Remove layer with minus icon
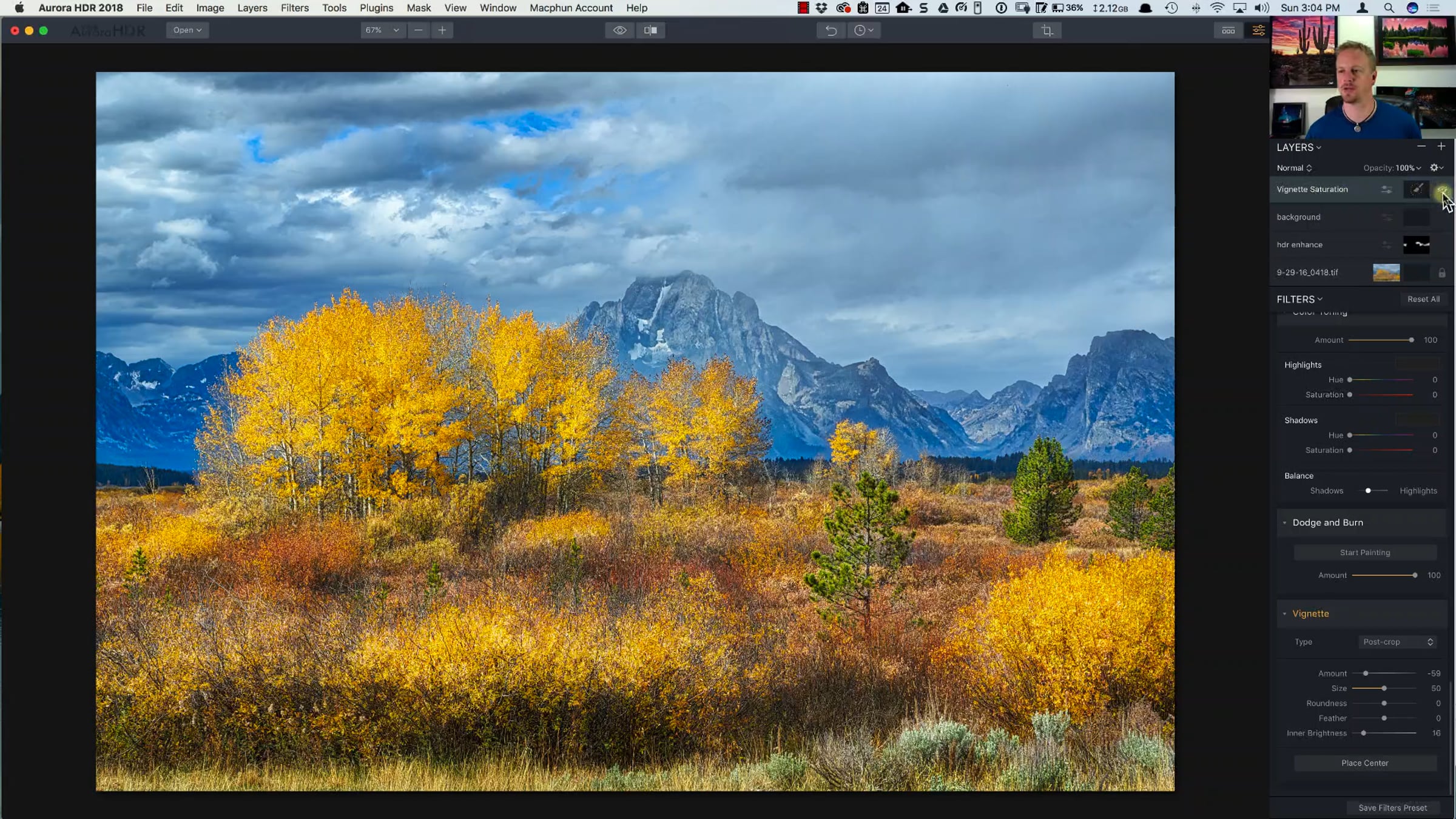The width and height of the screenshot is (1456, 819). pyautogui.click(x=1421, y=147)
